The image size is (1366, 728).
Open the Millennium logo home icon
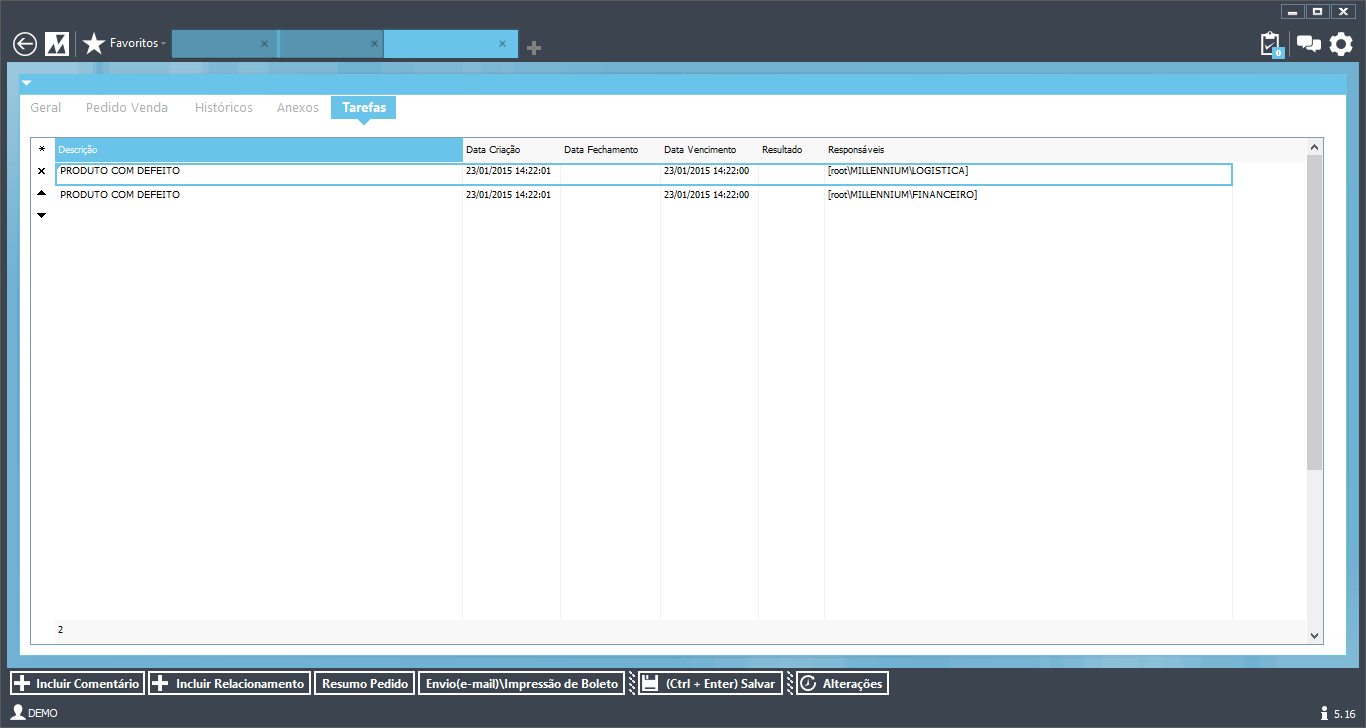click(57, 44)
